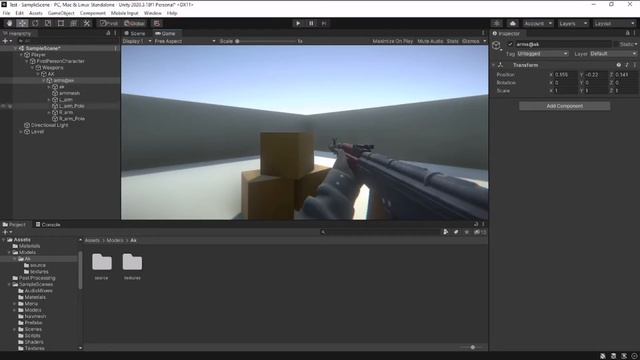Click the Position X input field
The height and width of the screenshot is (360, 640).
tap(566, 75)
